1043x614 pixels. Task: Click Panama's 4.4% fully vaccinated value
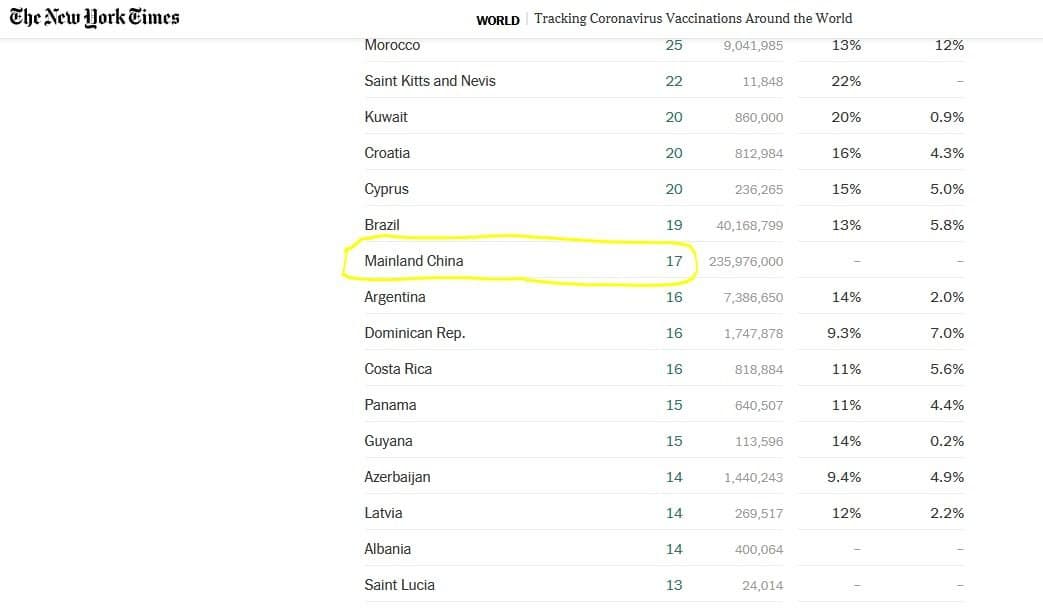coord(947,405)
